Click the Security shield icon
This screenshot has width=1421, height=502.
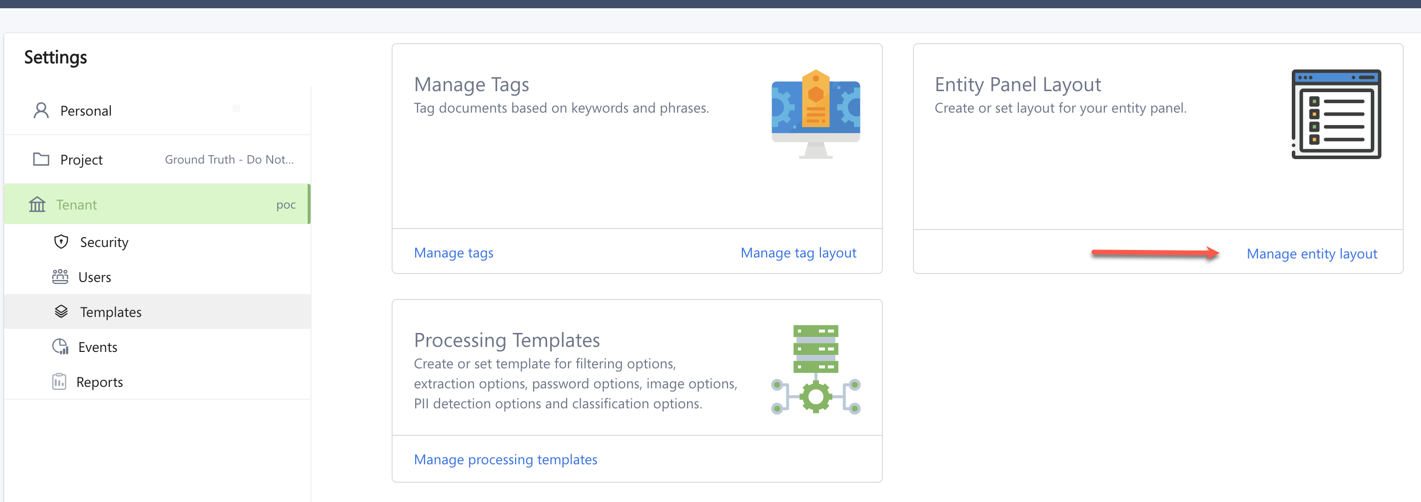pos(61,242)
